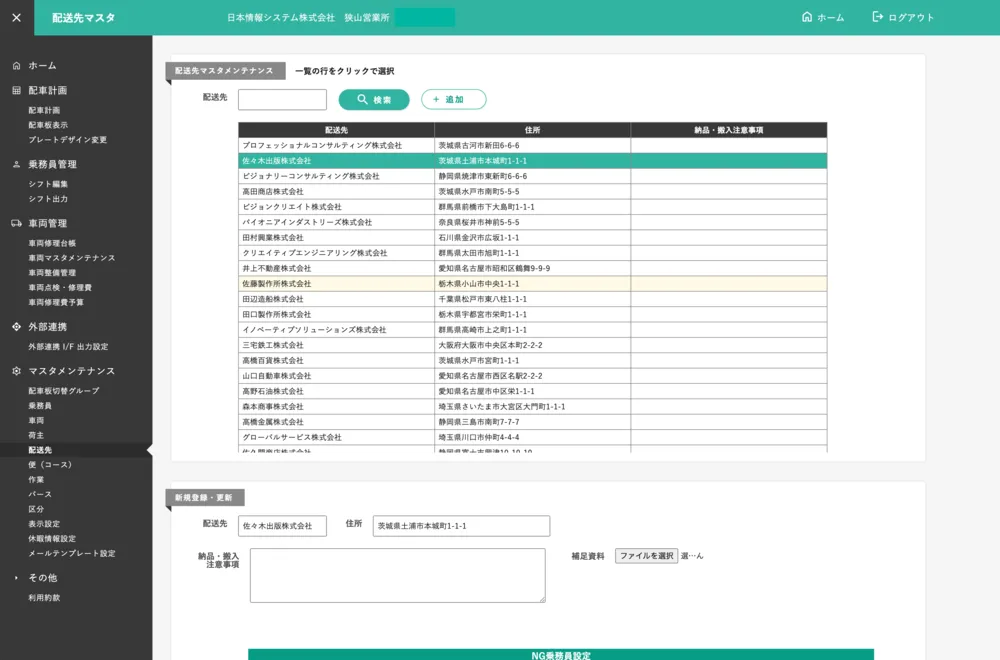Select the 車両管理 truck icon
The image size is (1000, 660).
tap(16, 224)
